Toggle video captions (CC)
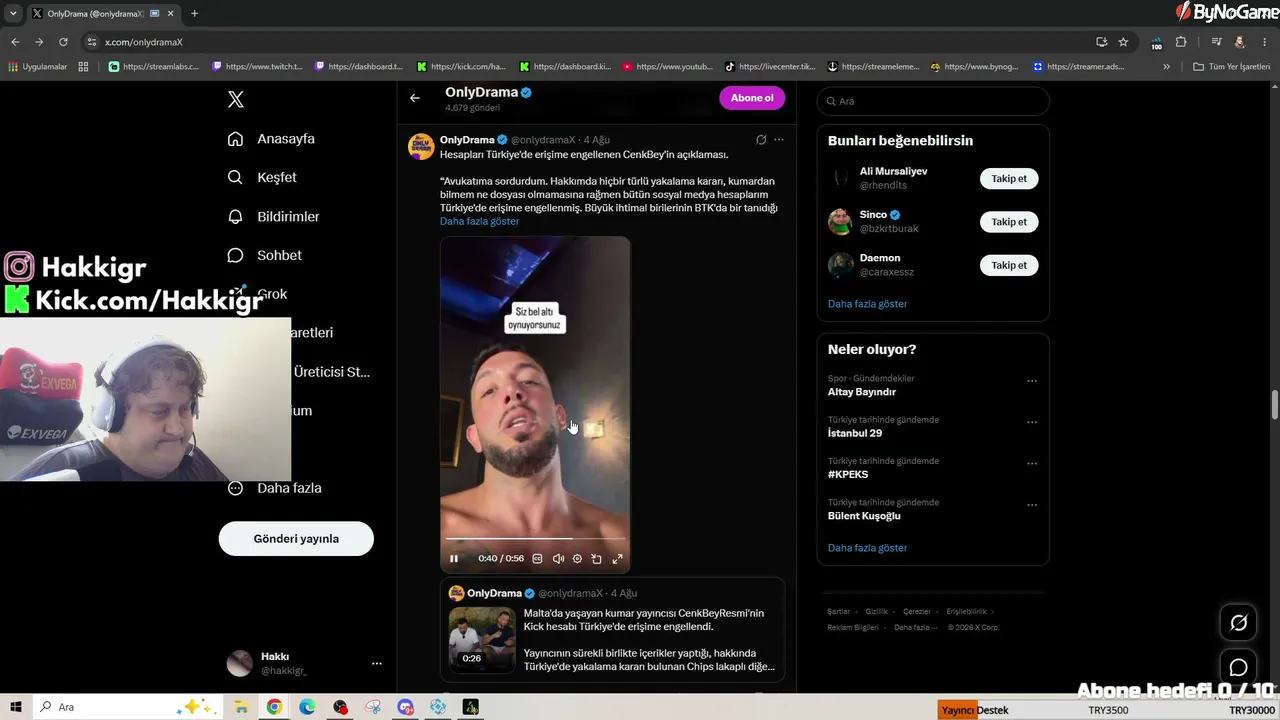Screen dimensions: 1280x720 (x=537, y=559)
